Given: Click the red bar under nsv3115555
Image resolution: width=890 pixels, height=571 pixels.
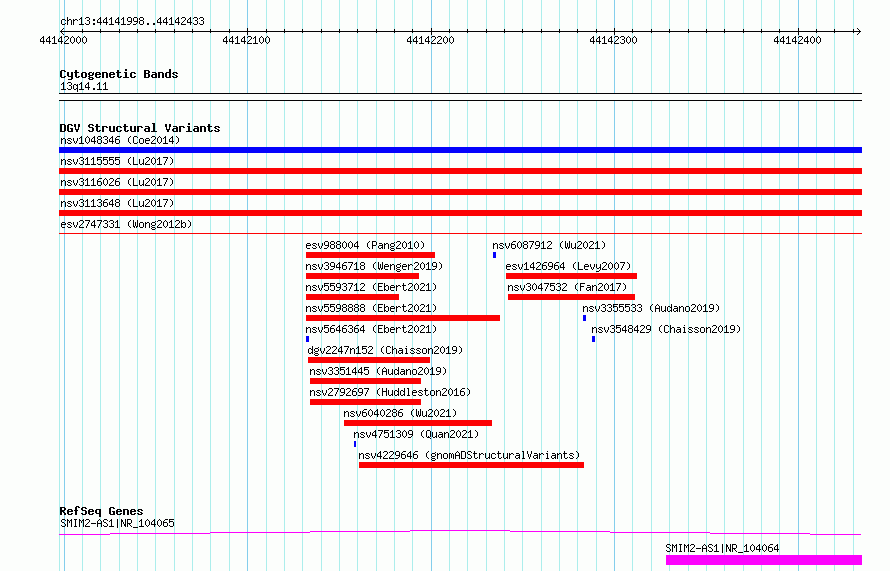Looking at the screenshot, I should click(460, 171).
